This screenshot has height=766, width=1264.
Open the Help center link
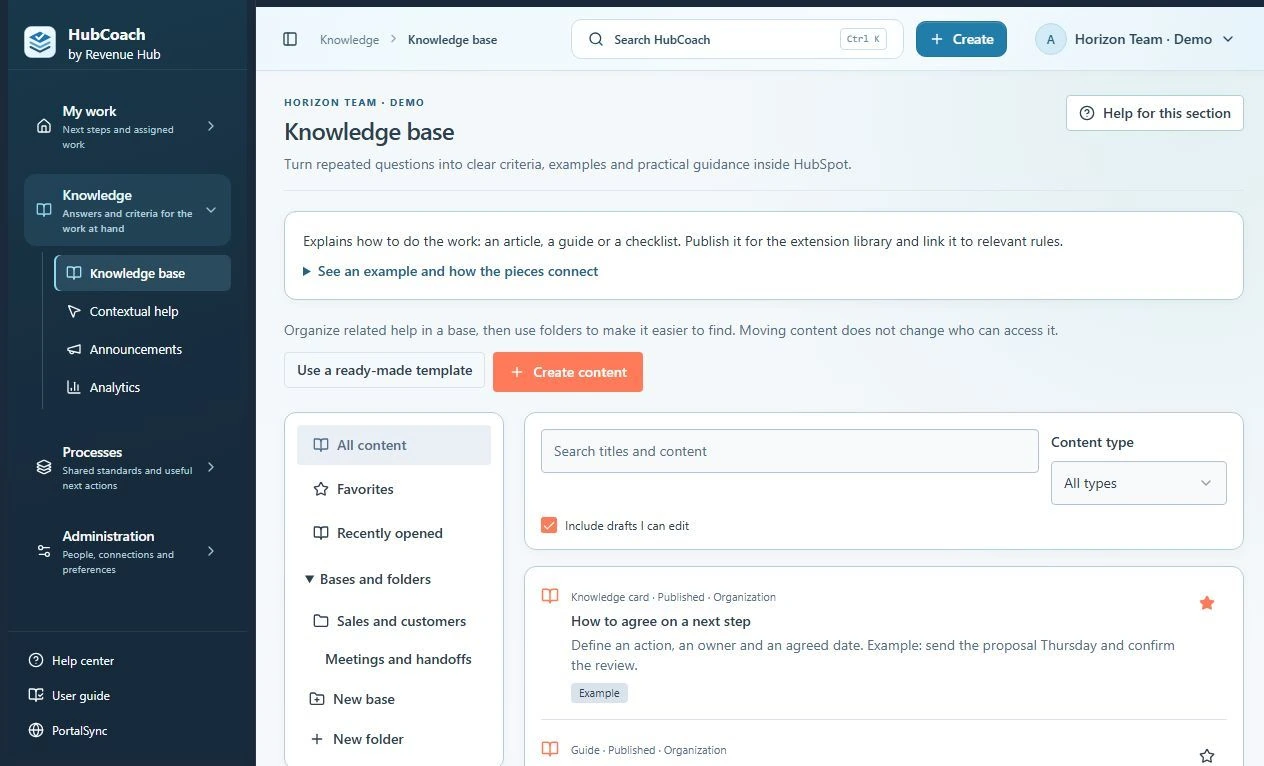[72, 660]
